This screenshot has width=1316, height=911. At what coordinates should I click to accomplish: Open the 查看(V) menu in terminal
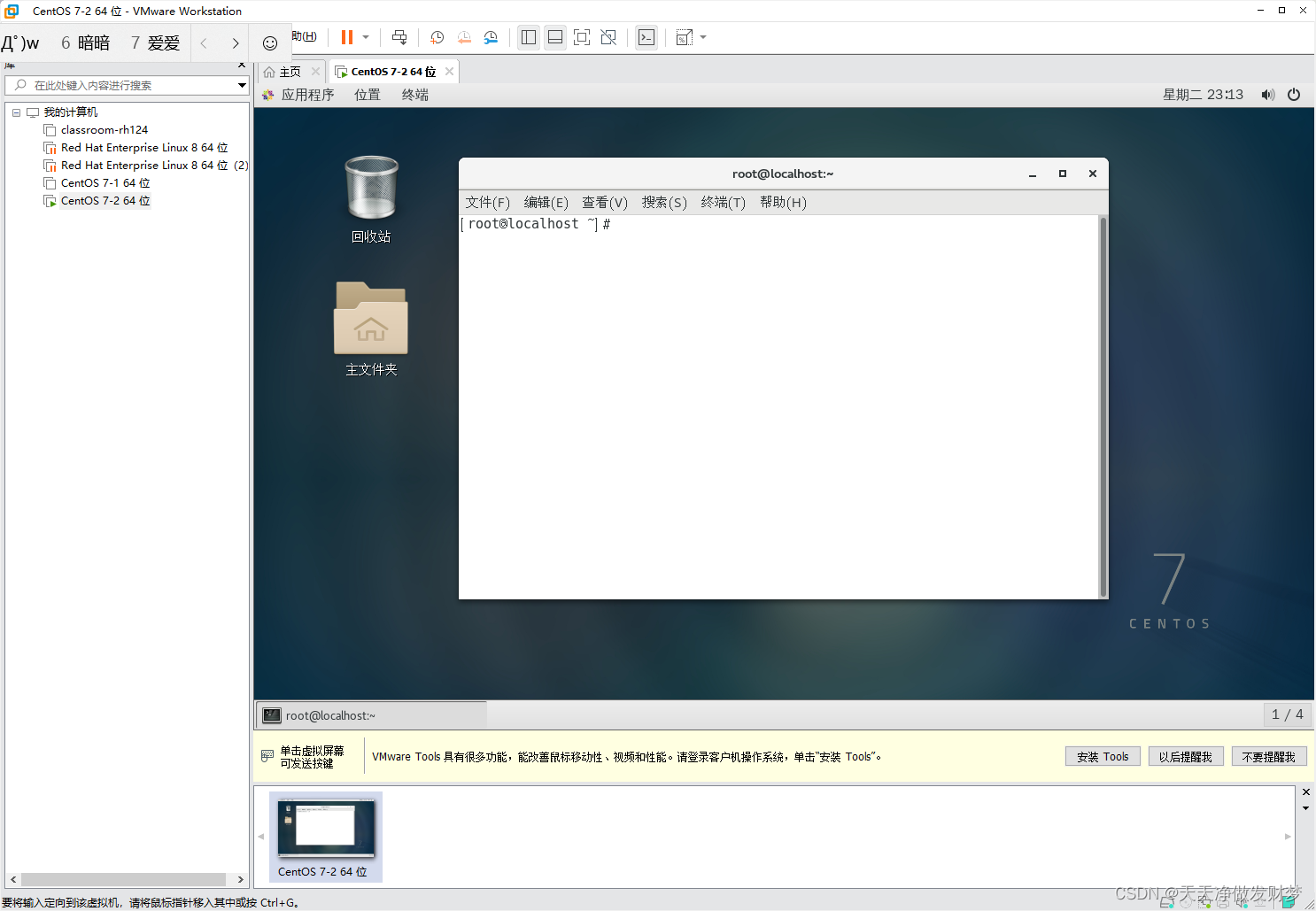tap(605, 203)
